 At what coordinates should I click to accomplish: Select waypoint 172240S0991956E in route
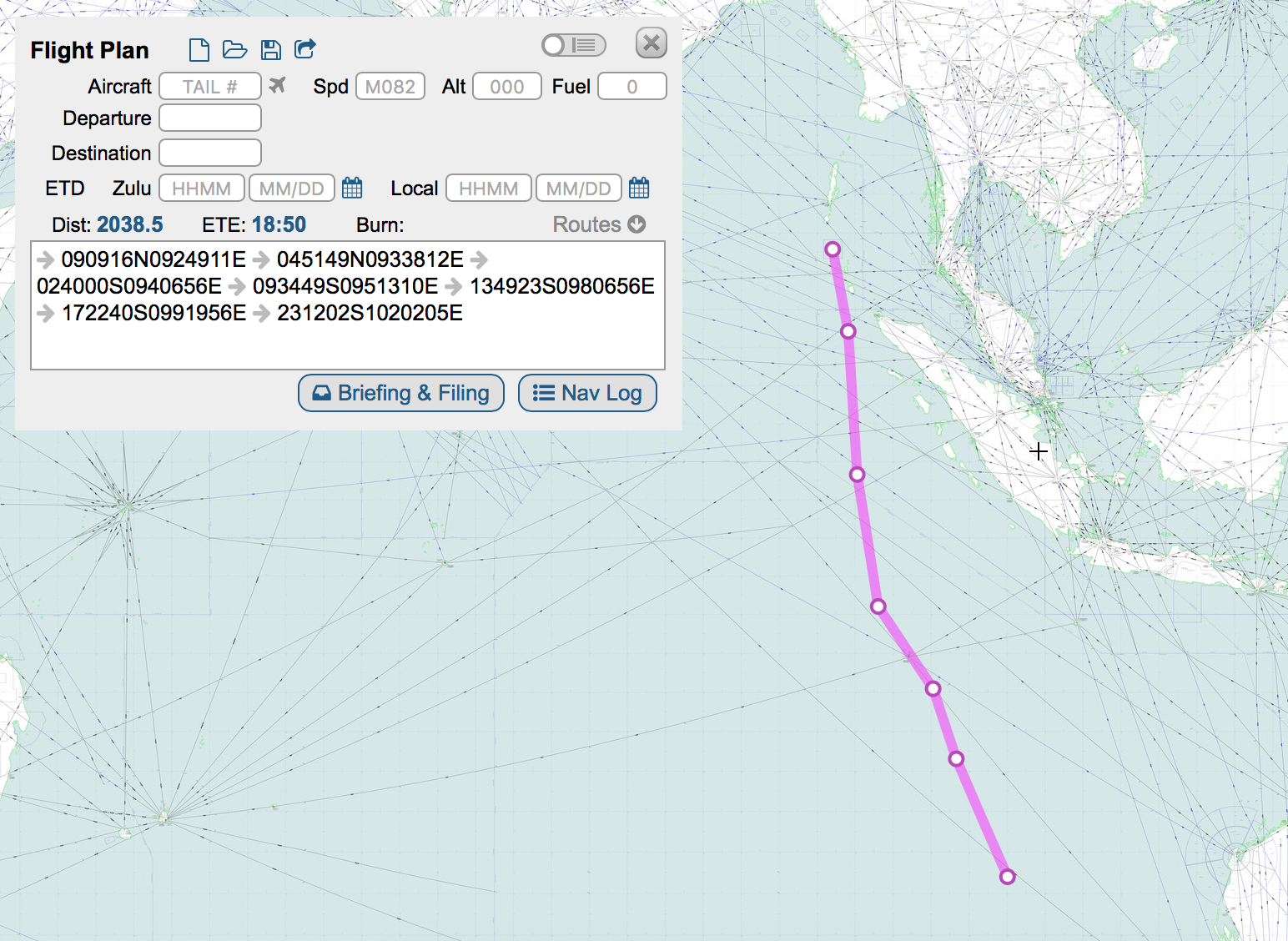(154, 313)
